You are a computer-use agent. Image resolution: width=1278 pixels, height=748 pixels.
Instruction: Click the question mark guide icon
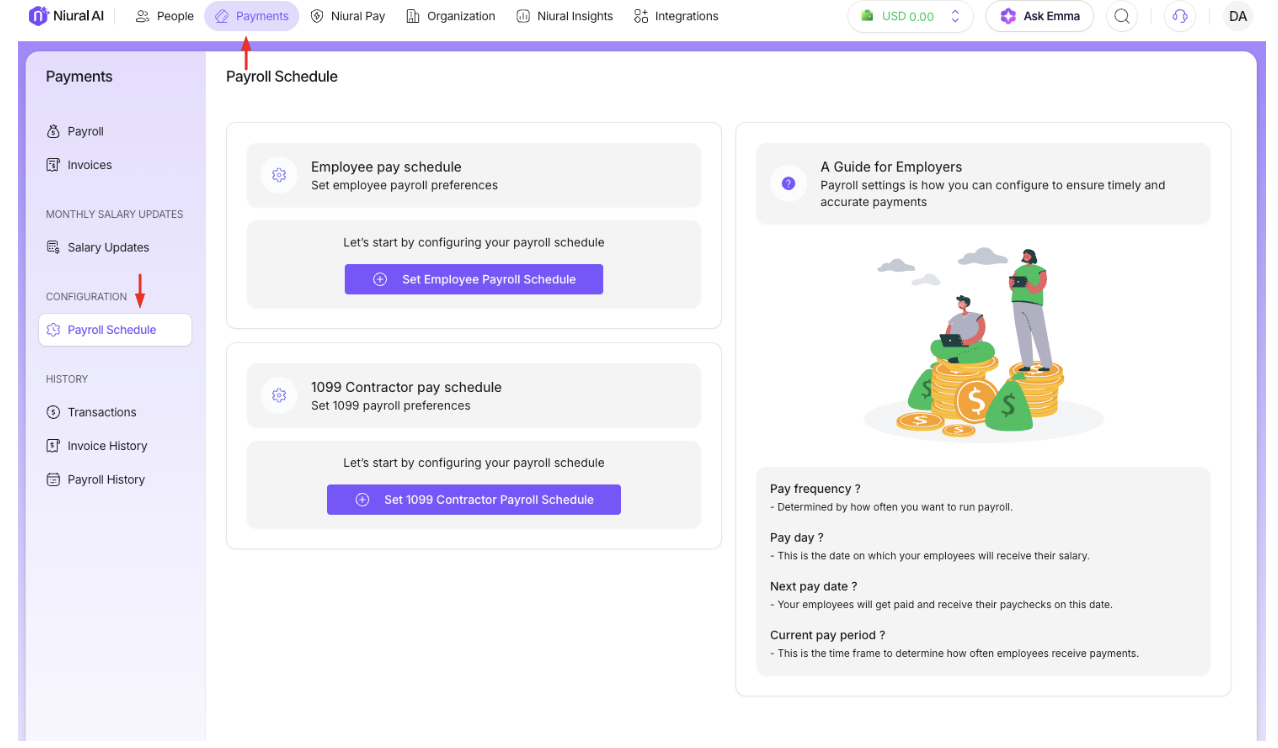click(x=788, y=183)
